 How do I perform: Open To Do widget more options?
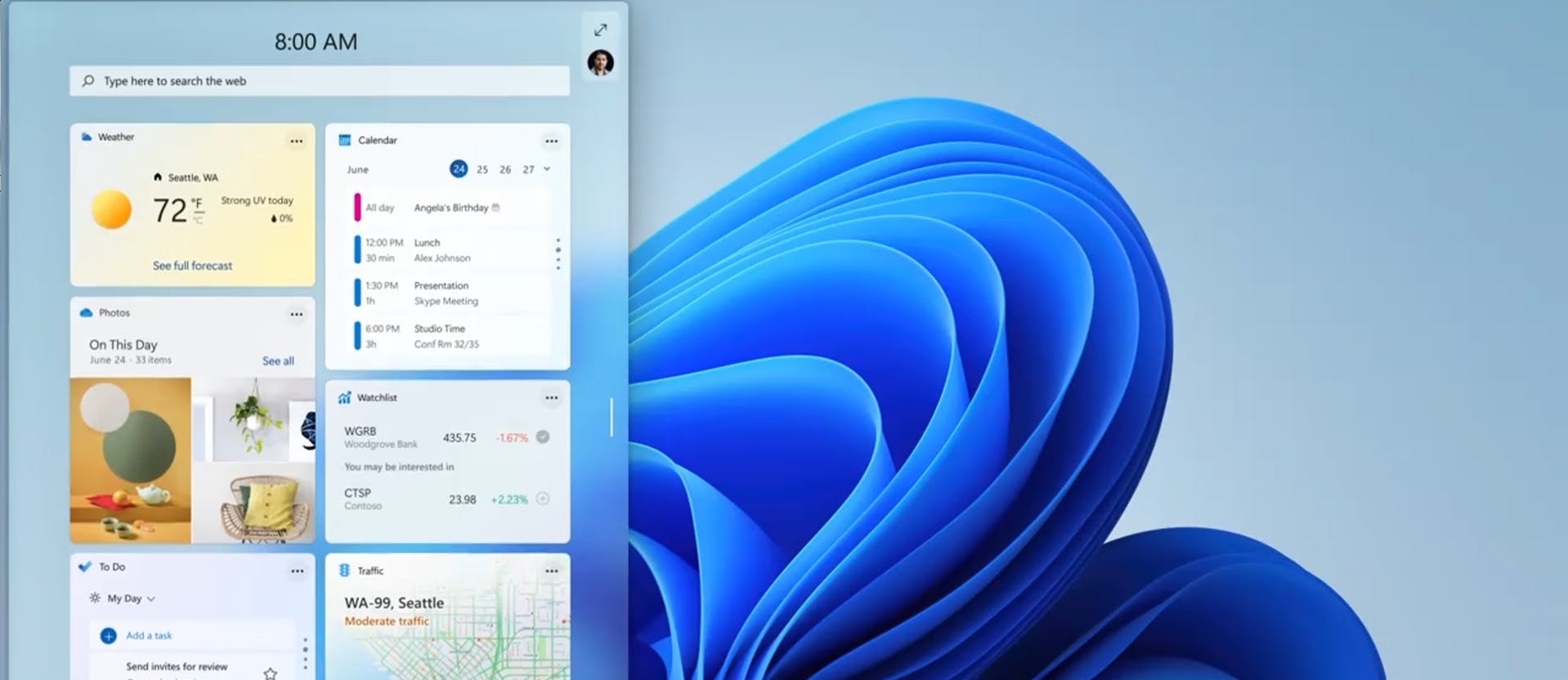pos(297,571)
